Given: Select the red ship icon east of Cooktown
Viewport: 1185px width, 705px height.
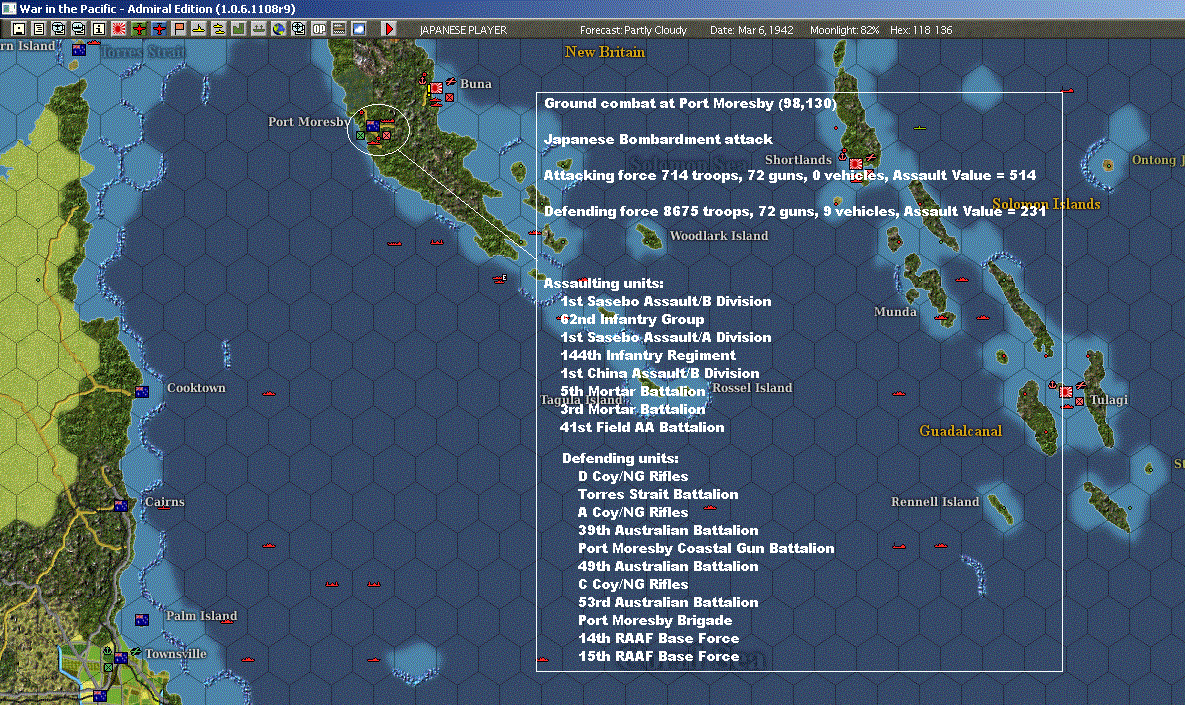Looking at the screenshot, I should (268, 393).
